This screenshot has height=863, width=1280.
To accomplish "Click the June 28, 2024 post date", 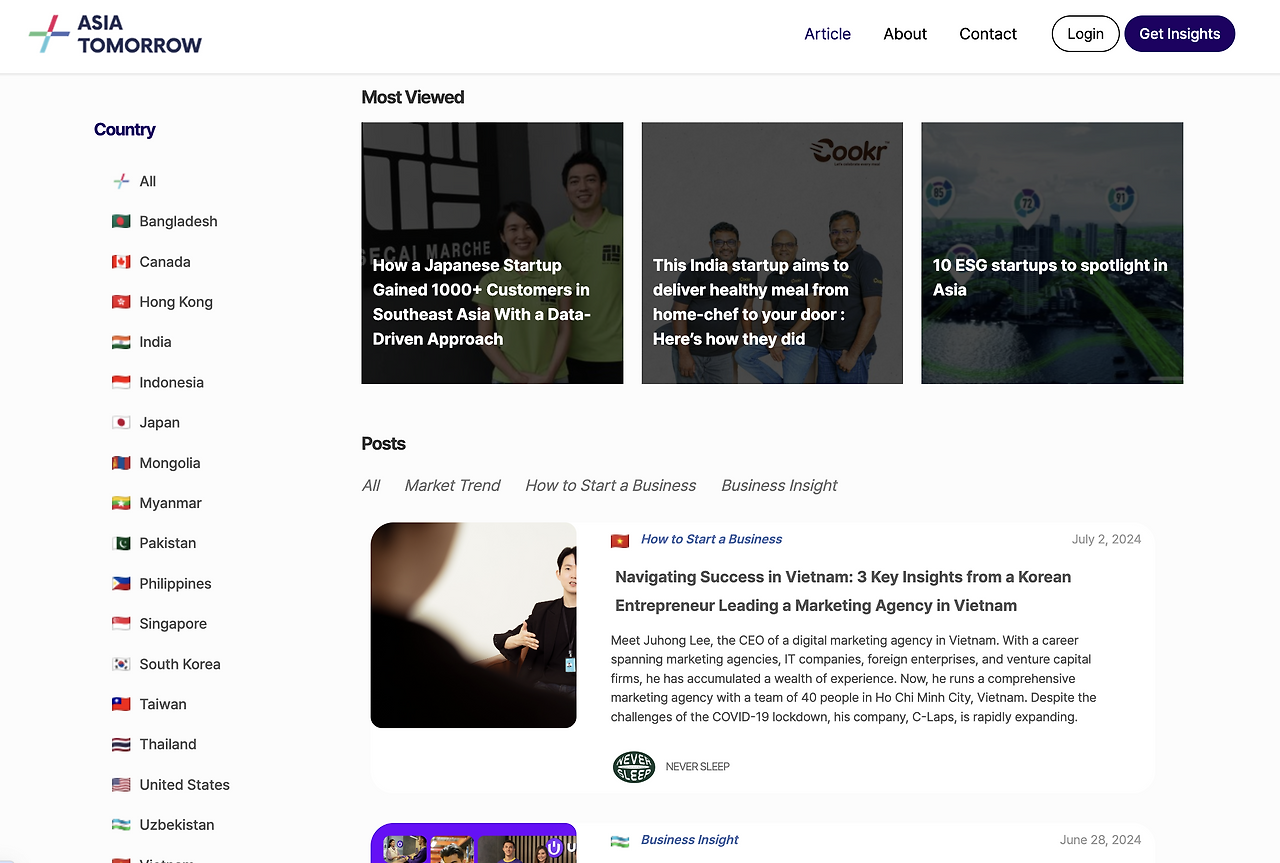I will tap(1100, 840).
